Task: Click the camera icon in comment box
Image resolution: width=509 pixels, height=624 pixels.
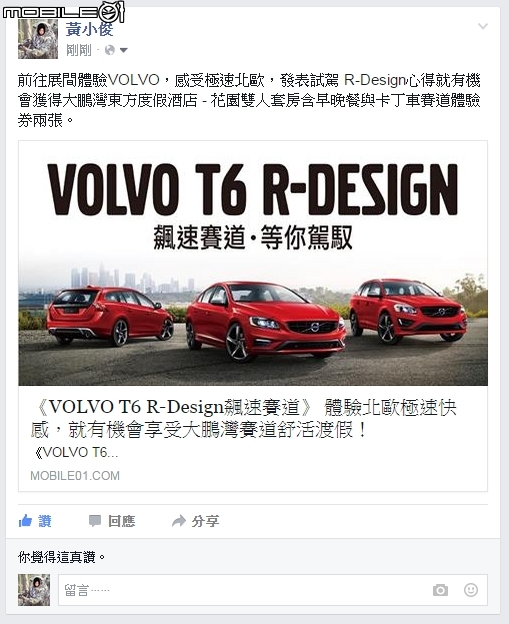Action: 440,590
